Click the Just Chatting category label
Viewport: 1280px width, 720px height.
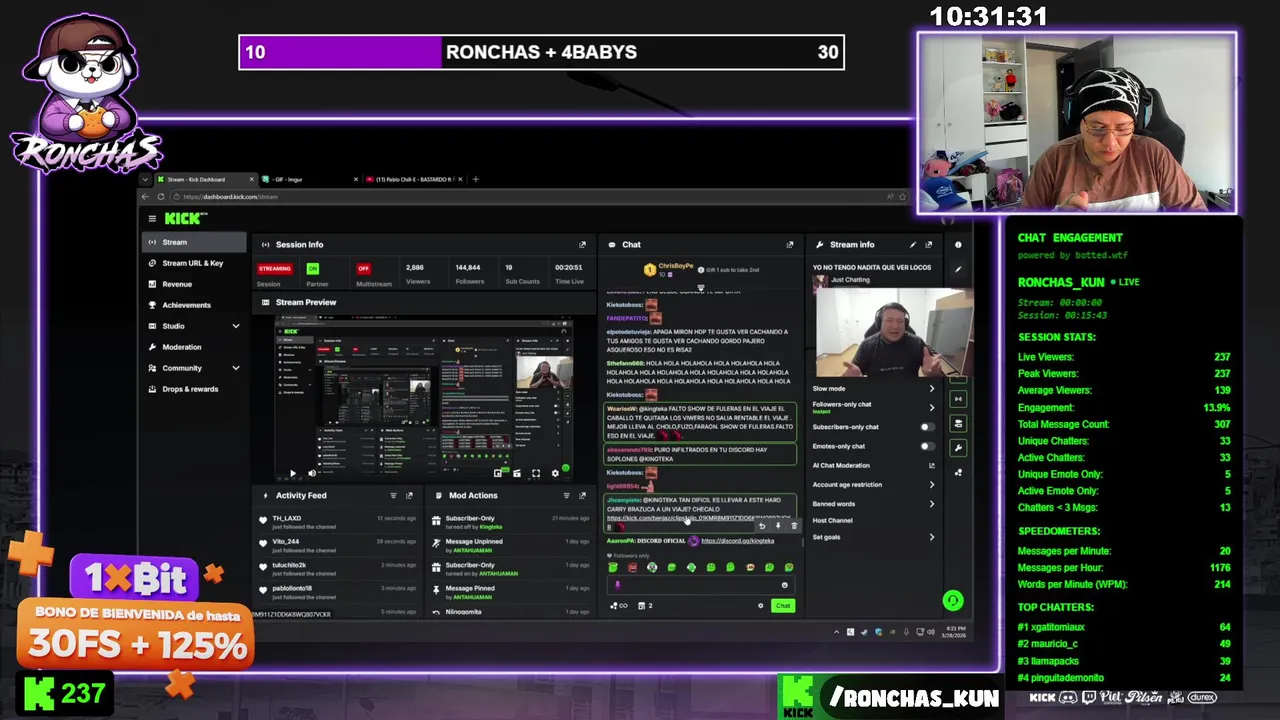tap(851, 280)
